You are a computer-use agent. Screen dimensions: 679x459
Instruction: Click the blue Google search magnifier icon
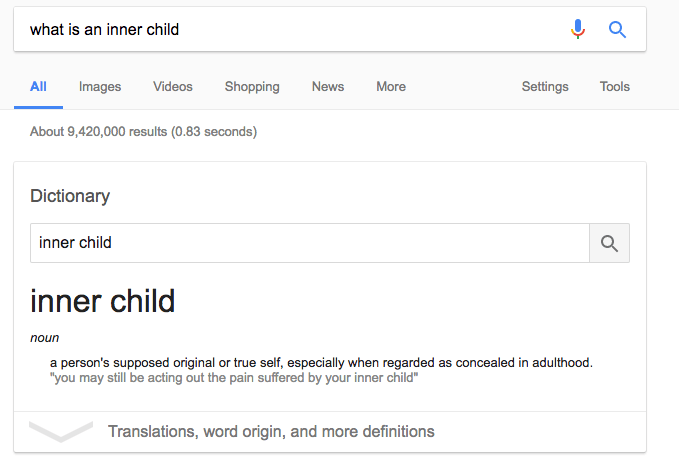[x=617, y=30]
